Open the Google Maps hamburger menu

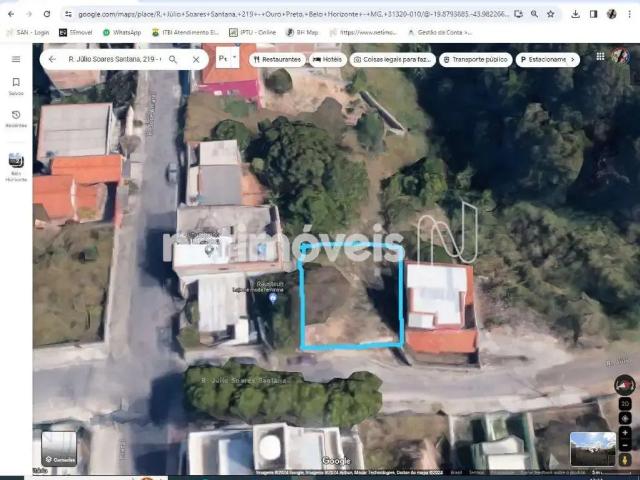point(16,59)
